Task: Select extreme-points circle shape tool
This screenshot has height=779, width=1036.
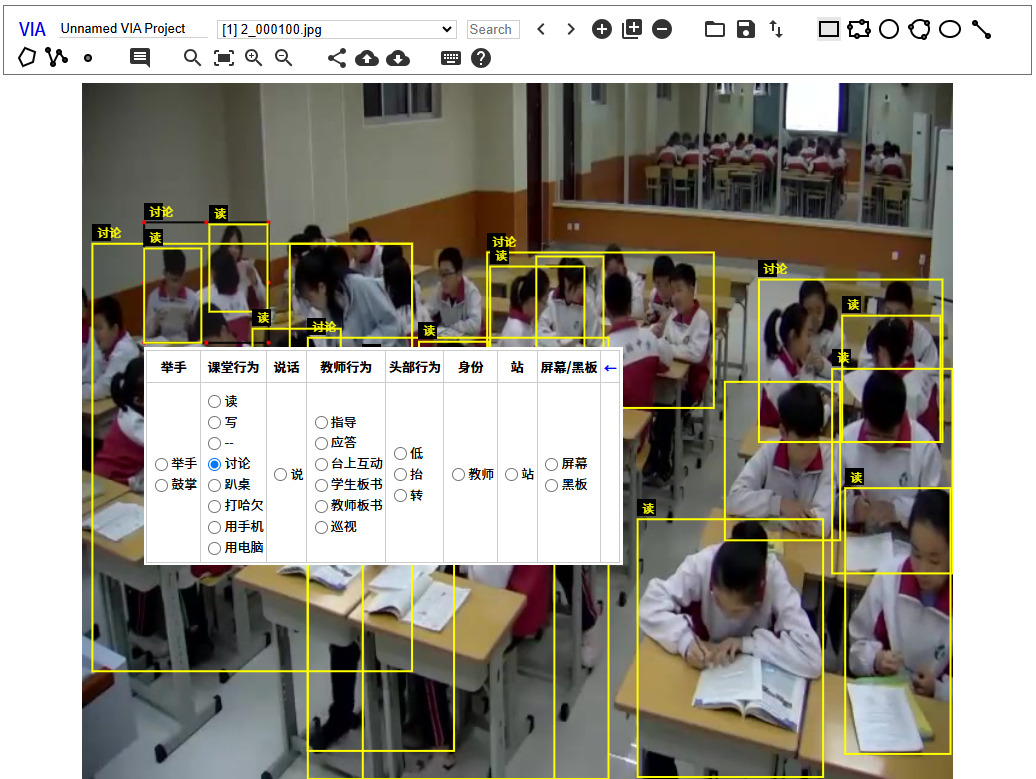Action: (x=920, y=29)
